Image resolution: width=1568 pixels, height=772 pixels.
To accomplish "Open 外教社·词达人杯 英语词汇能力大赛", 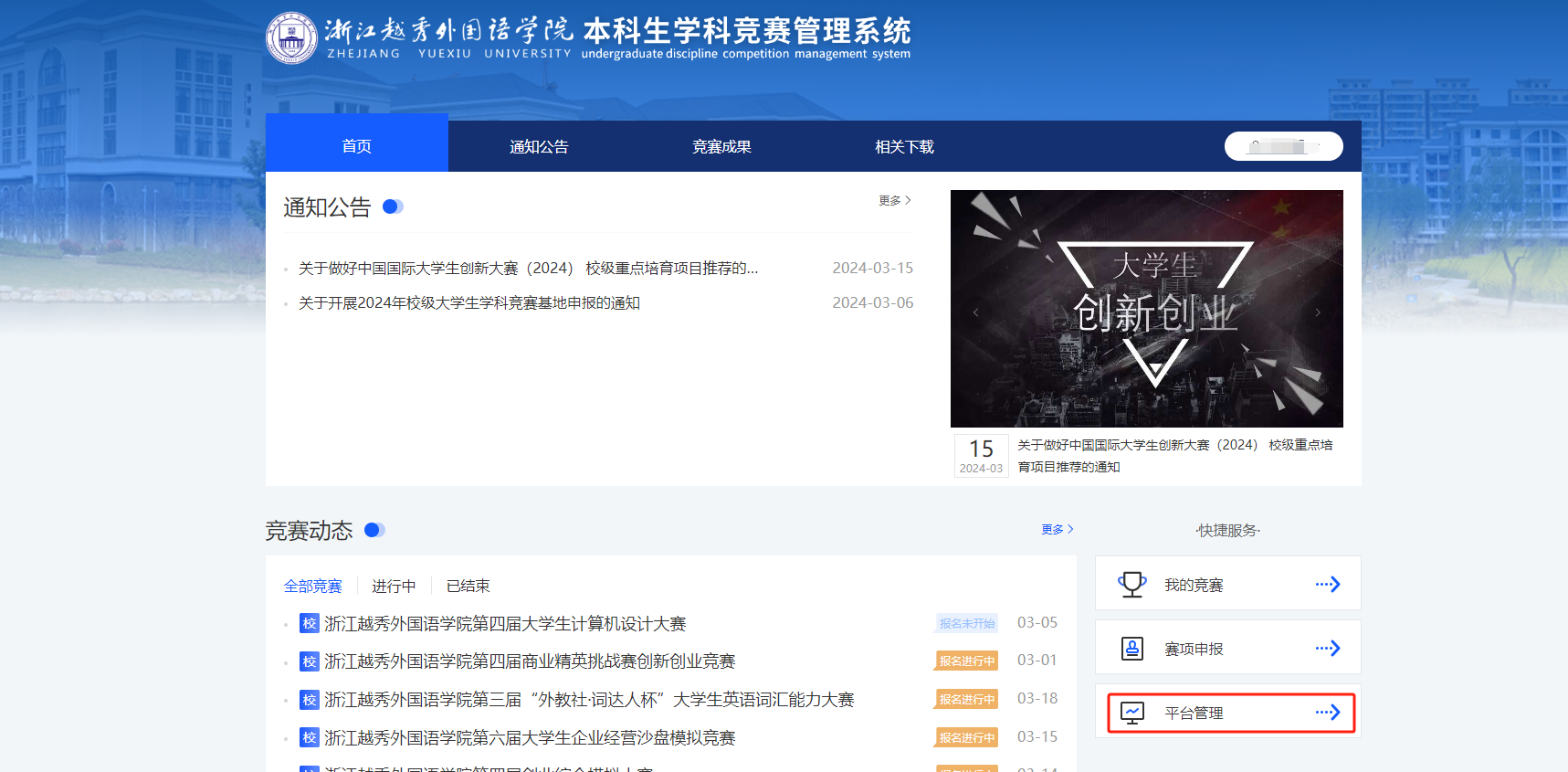I will [x=589, y=700].
